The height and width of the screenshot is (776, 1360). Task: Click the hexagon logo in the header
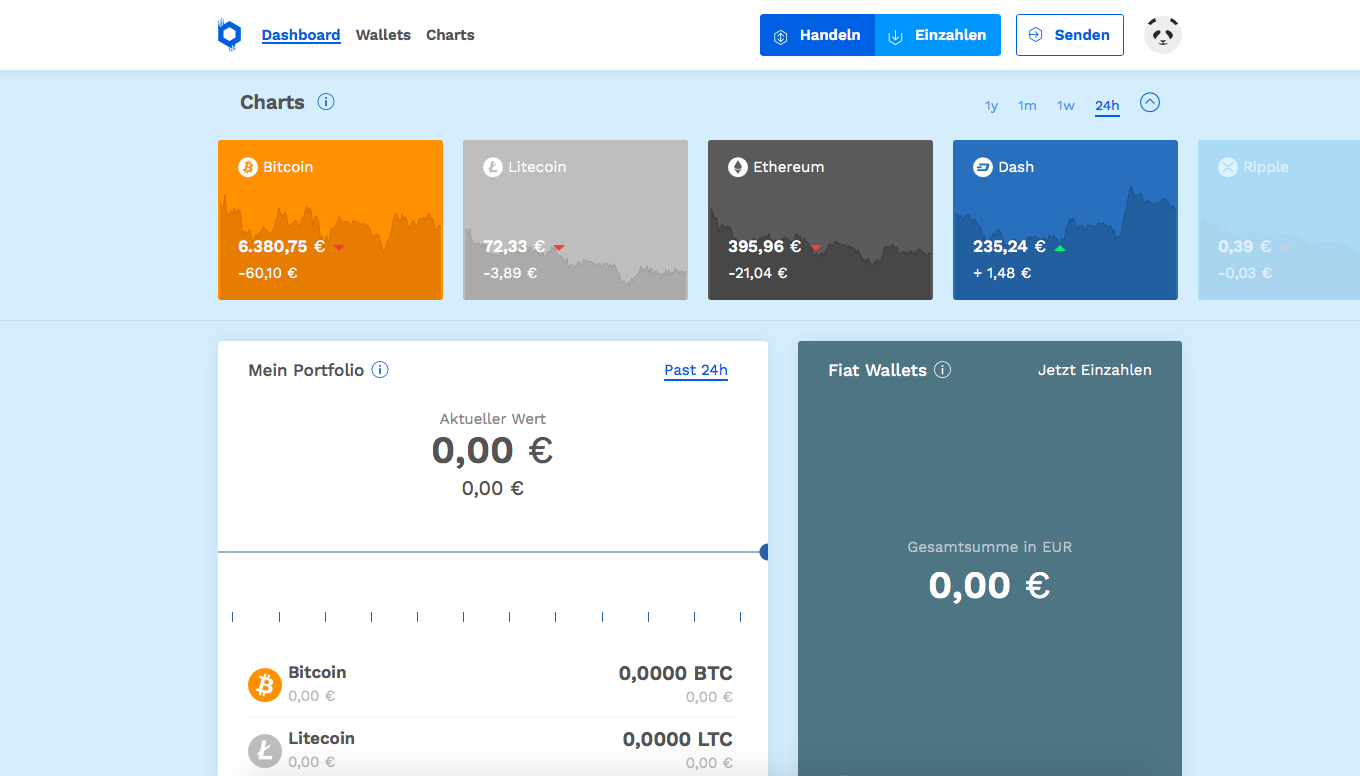[229, 35]
